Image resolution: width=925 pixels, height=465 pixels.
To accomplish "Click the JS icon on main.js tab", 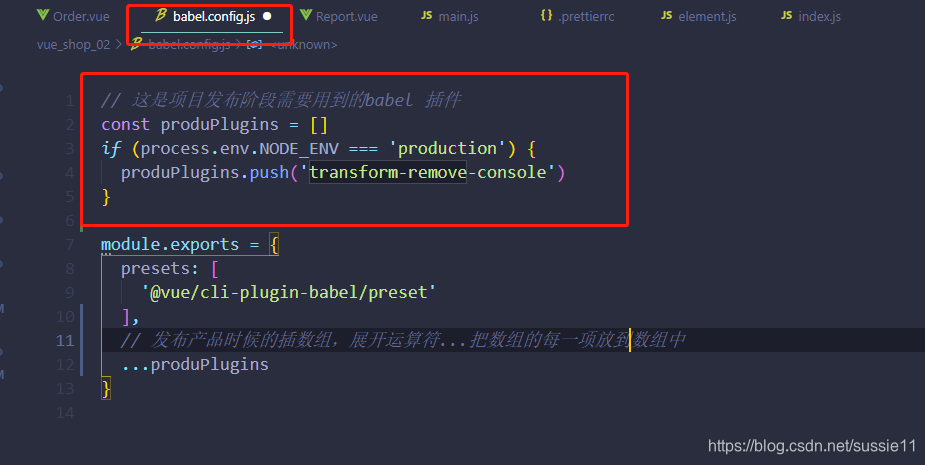I will click(427, 15).
